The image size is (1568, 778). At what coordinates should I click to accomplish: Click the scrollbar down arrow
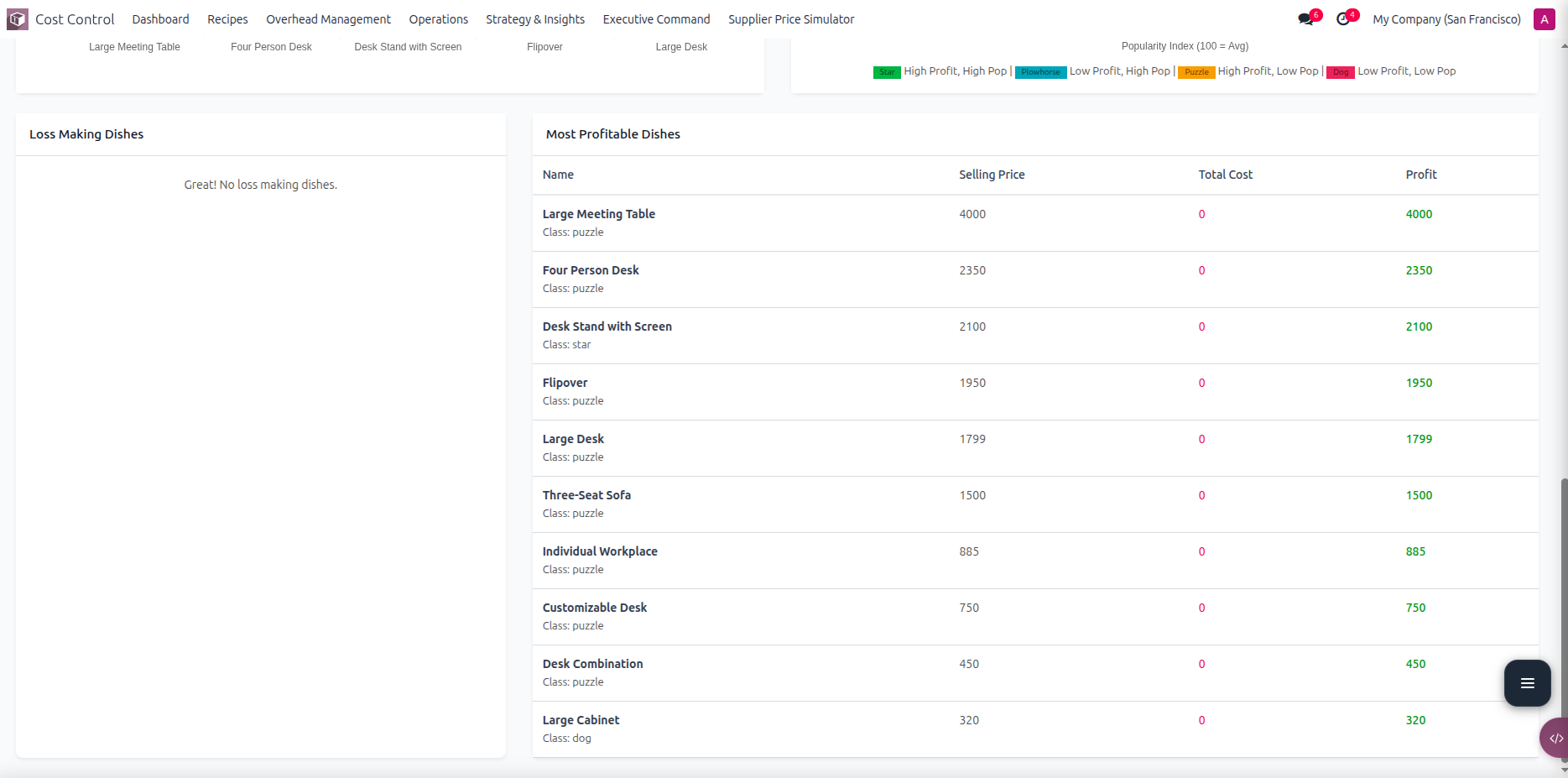[1564, 770]
